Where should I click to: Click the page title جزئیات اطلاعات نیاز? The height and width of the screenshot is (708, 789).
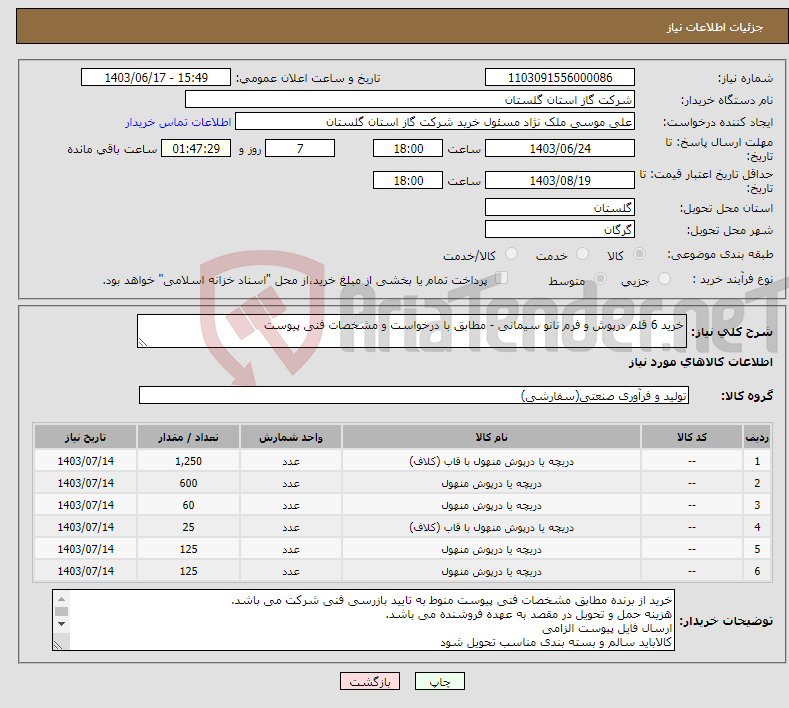[x=715, y=27]
